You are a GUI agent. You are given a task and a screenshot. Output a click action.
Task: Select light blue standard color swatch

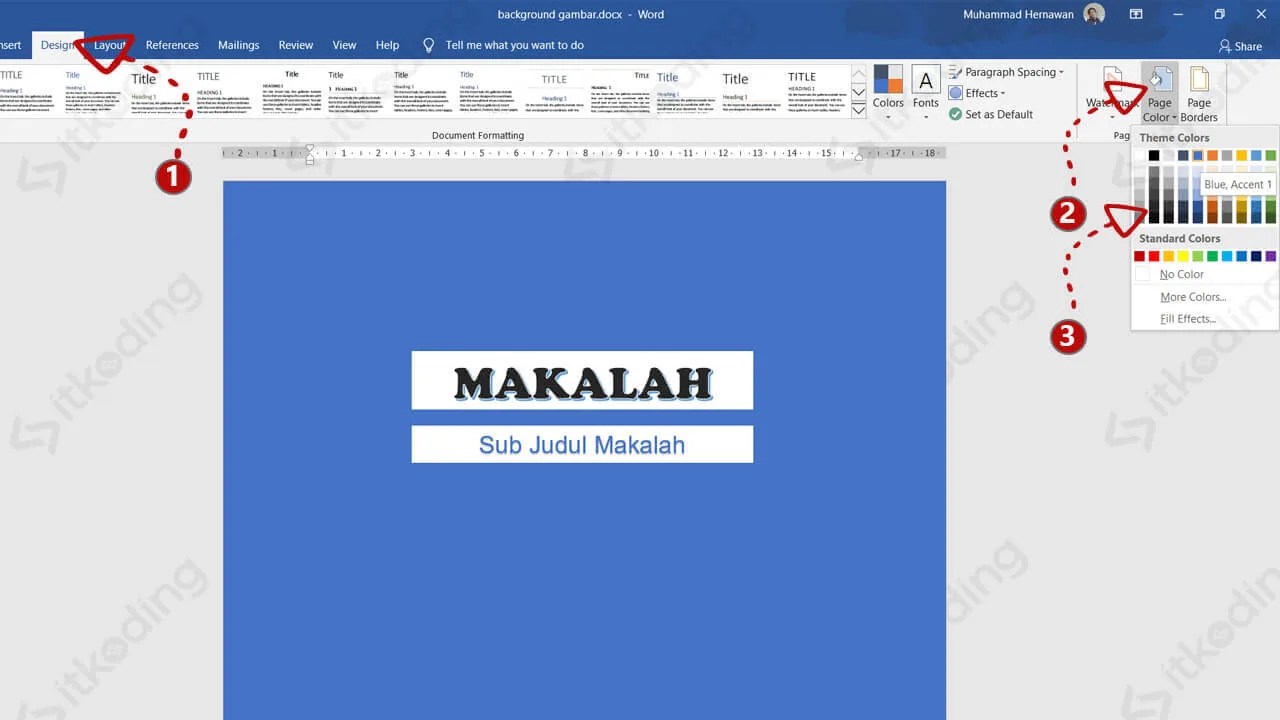[x=1227, y=256]
